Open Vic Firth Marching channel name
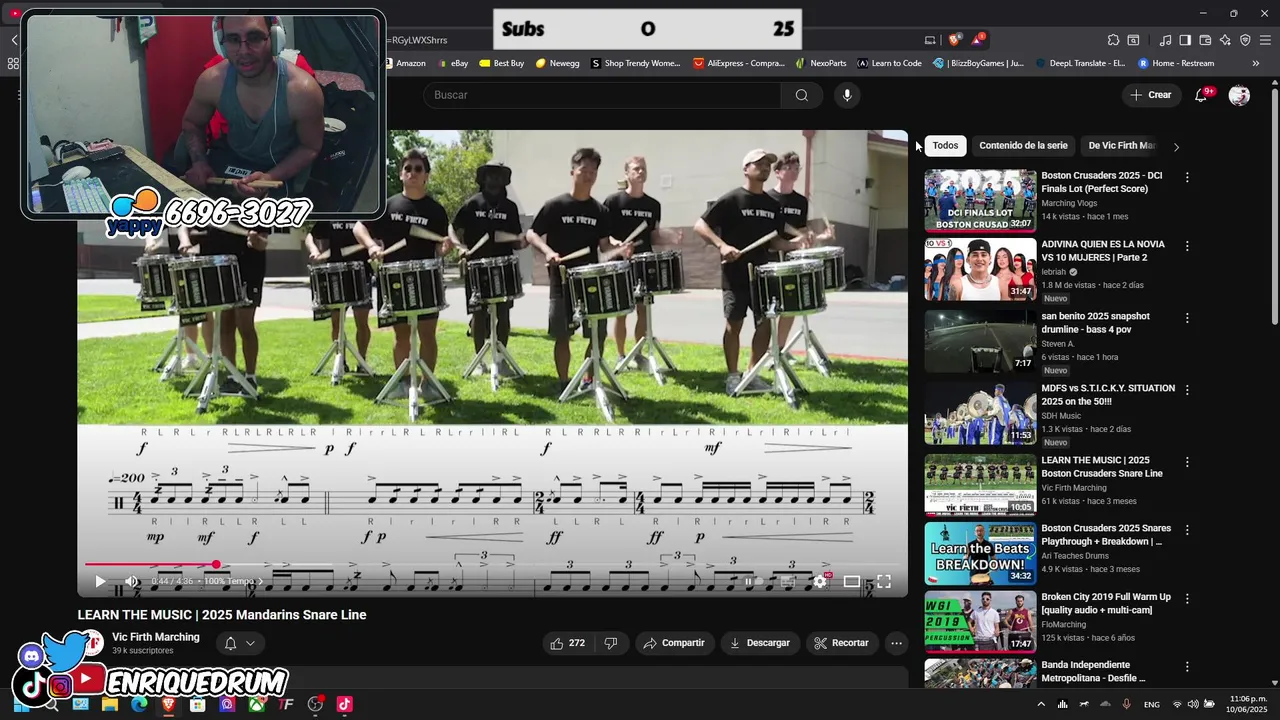1280x720 pixels. point(156,637)
